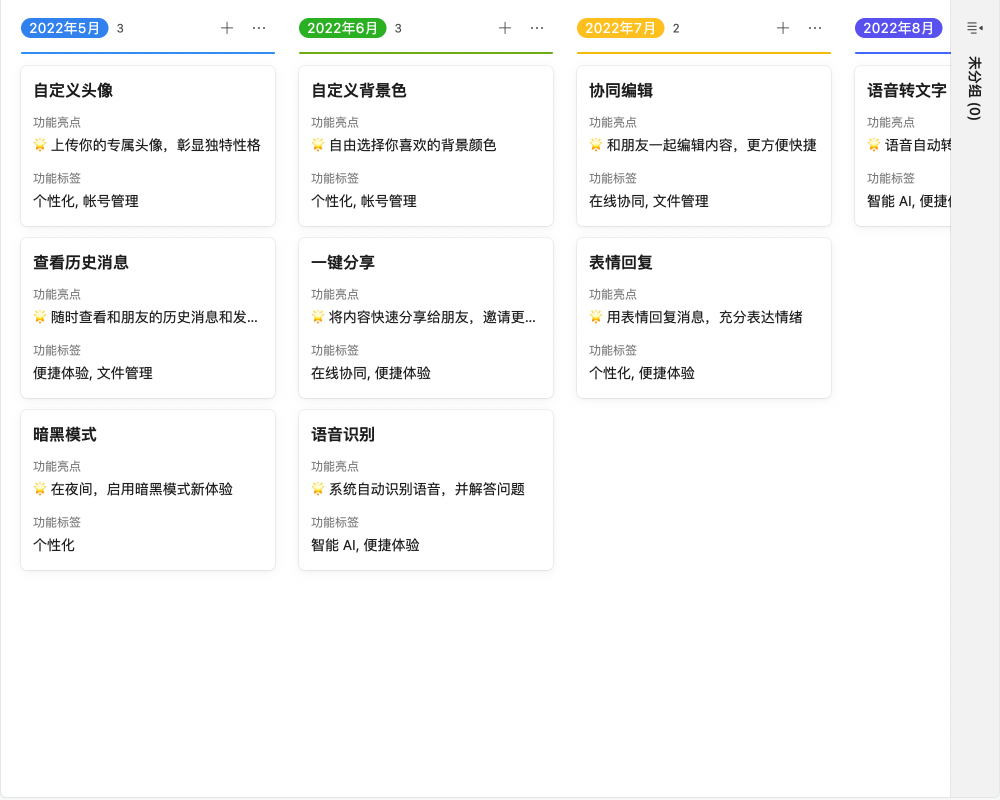The width and height of the screenshot is (1000, 800).
Task: Click the grouping settings icon in the right sidebar
Action: (972, 28)
